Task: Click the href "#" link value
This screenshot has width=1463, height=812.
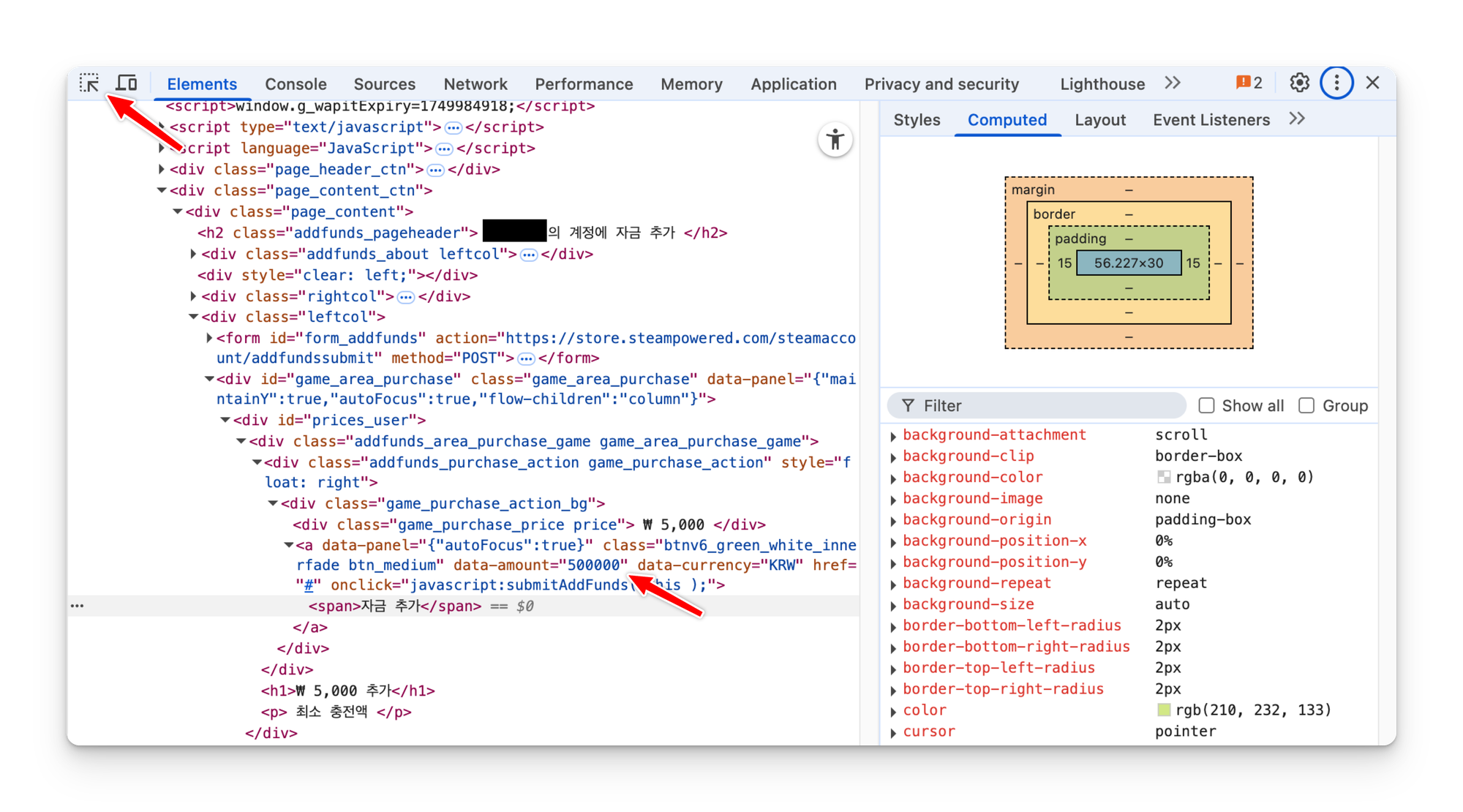Action: 309,585
